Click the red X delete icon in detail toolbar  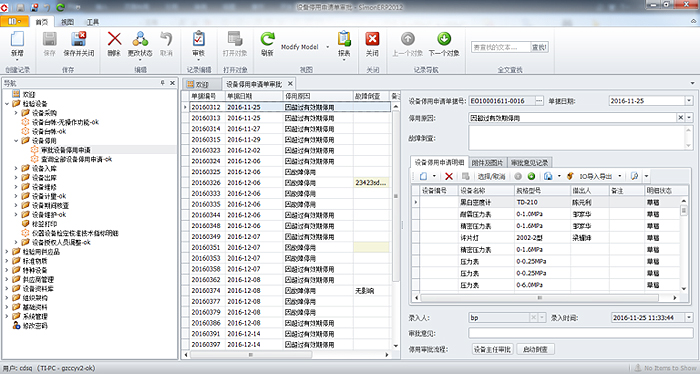[449, 176]
